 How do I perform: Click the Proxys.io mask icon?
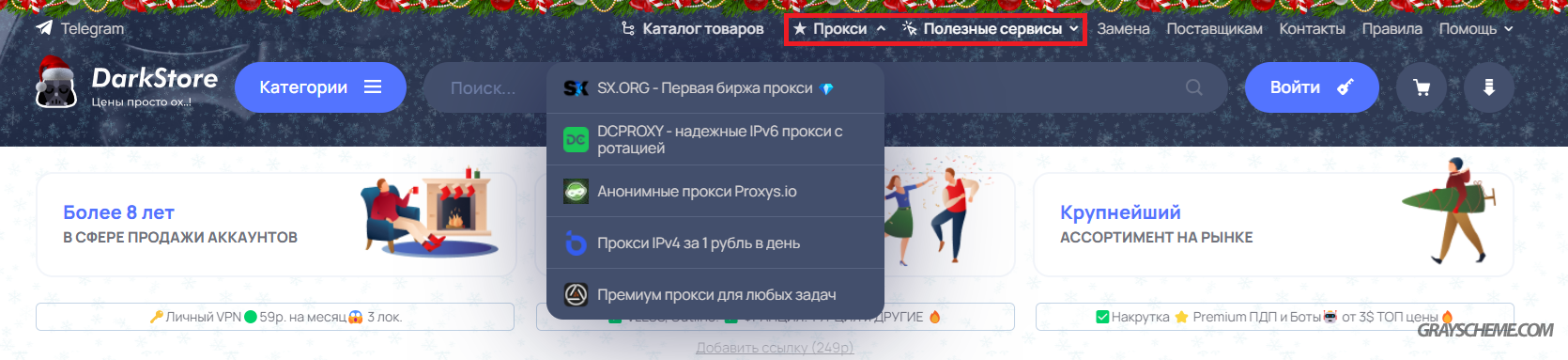pyautogui.click(x=576, y=192)
